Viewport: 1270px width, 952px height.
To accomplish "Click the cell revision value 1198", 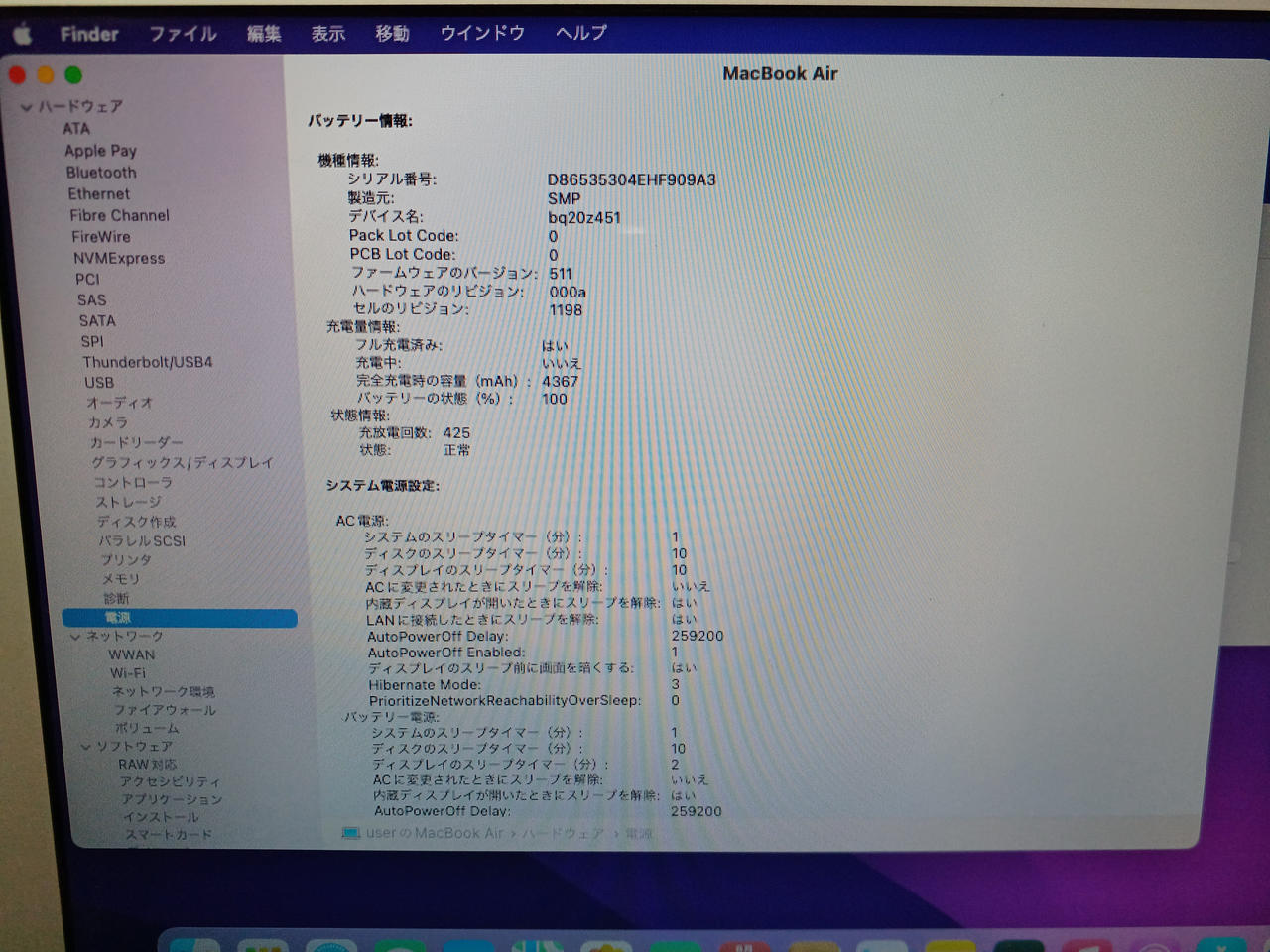I will pos(566,310).
